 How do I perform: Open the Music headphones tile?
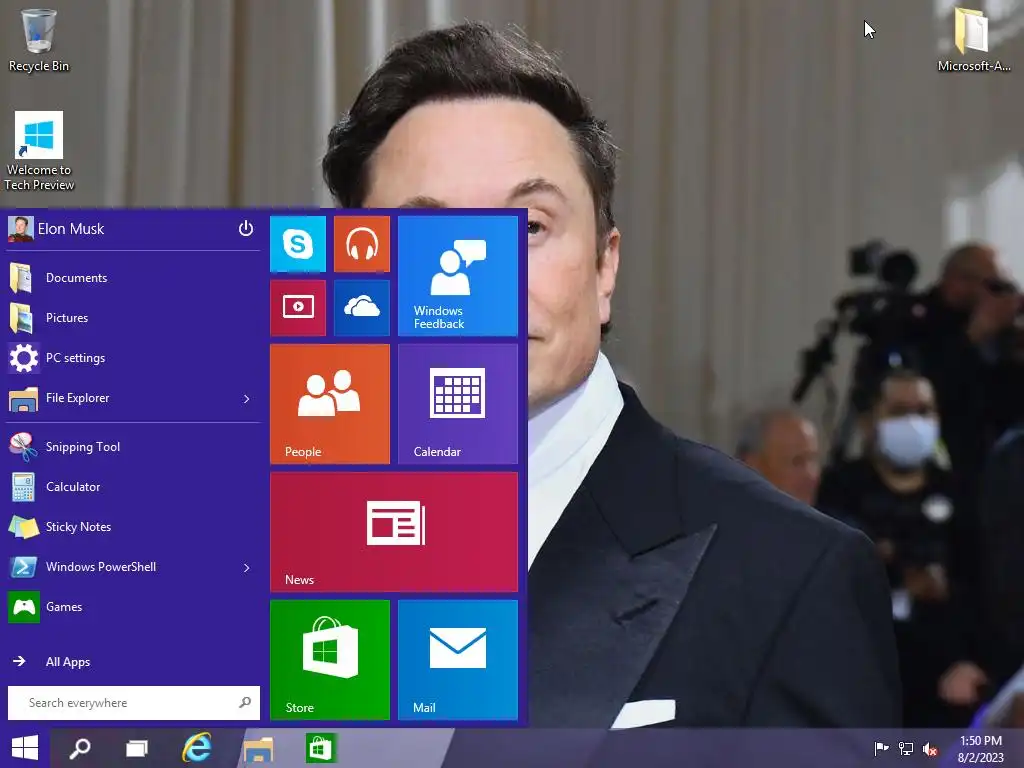pyautogui.click(x=362, y=244)
